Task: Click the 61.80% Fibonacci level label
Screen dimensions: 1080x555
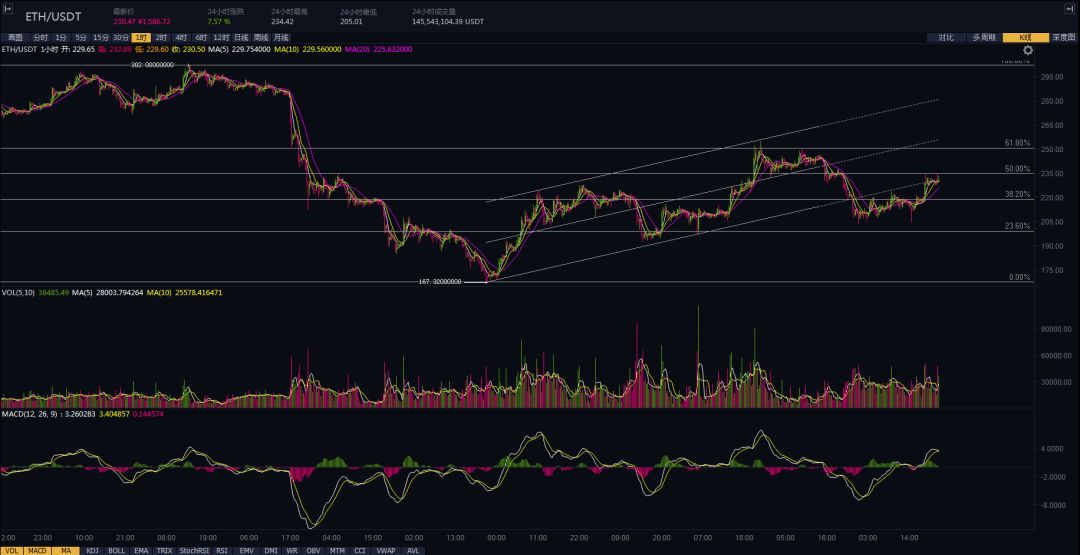Action: click(1017, 143)
